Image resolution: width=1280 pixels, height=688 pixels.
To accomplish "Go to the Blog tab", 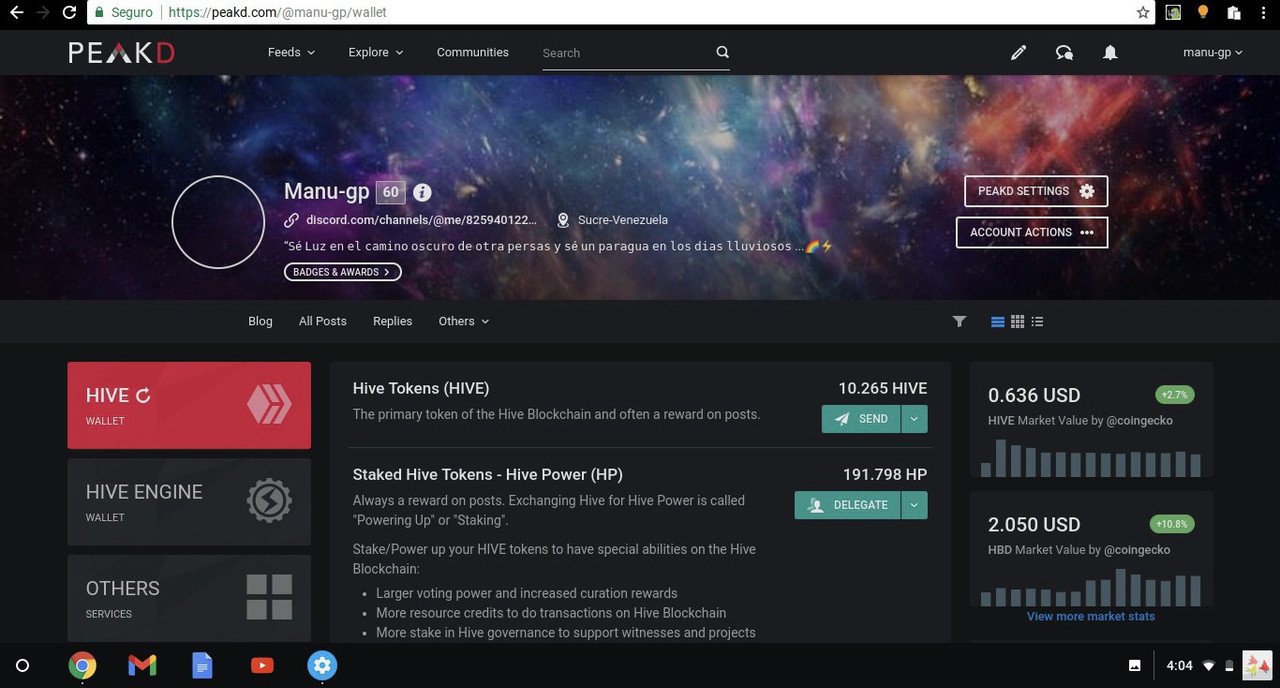I will (x=260, y=321).
